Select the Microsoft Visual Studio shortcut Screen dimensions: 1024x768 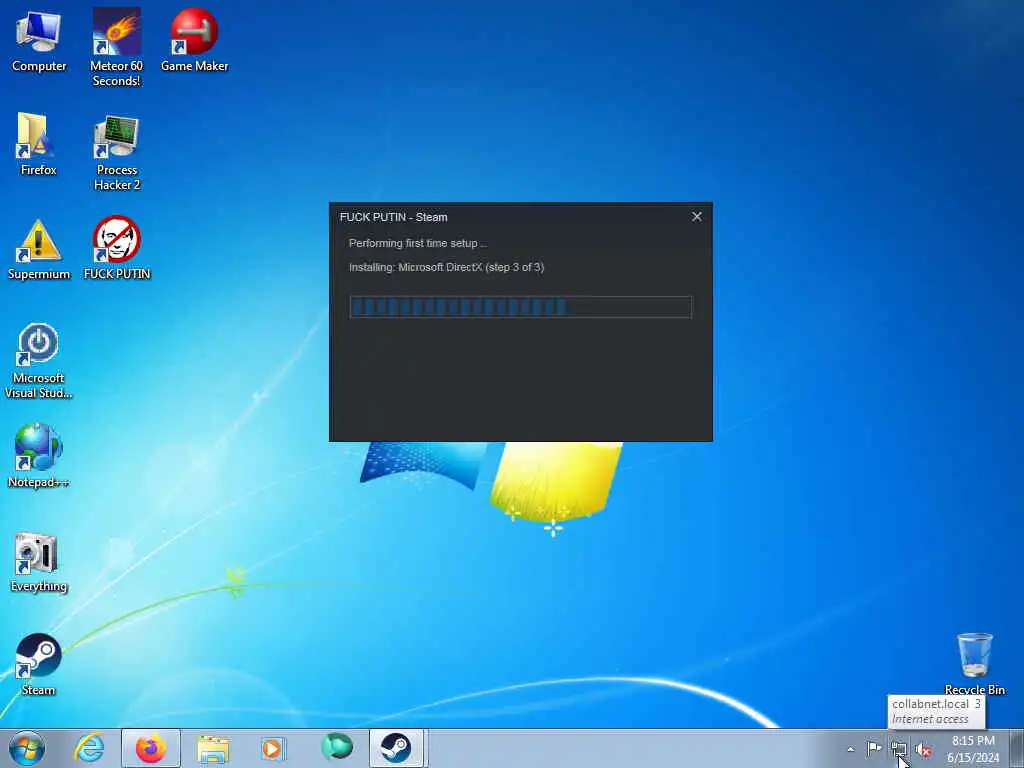[x=39, y=360]
